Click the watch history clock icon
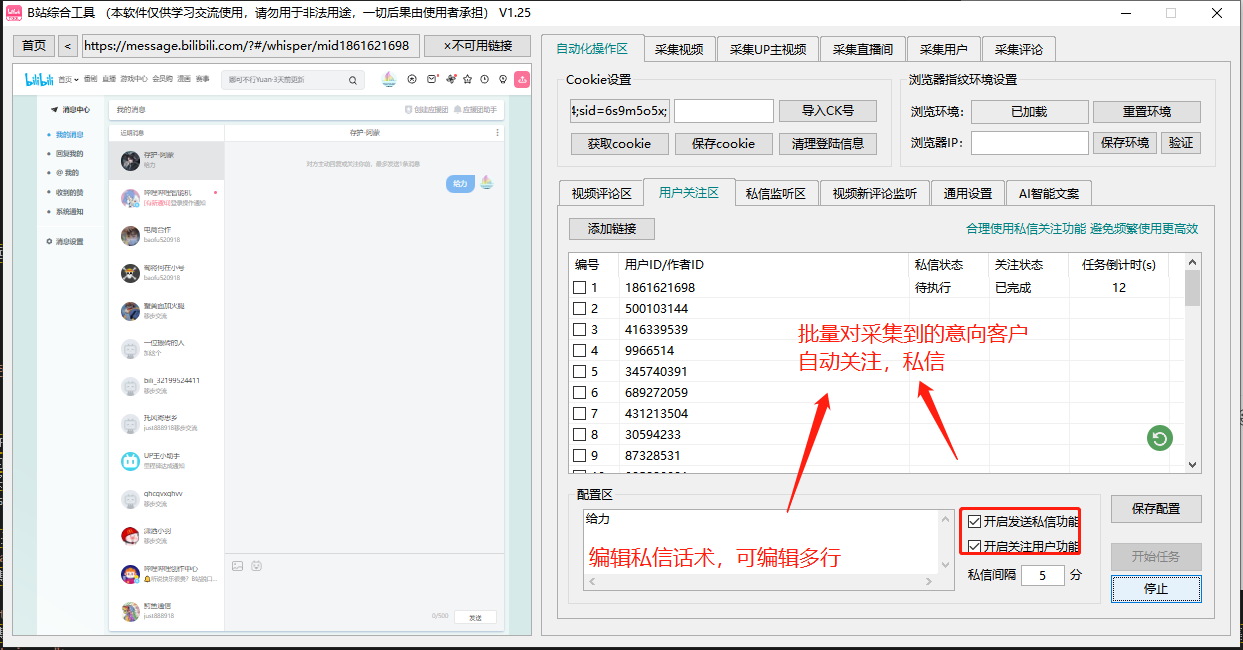 486,78
